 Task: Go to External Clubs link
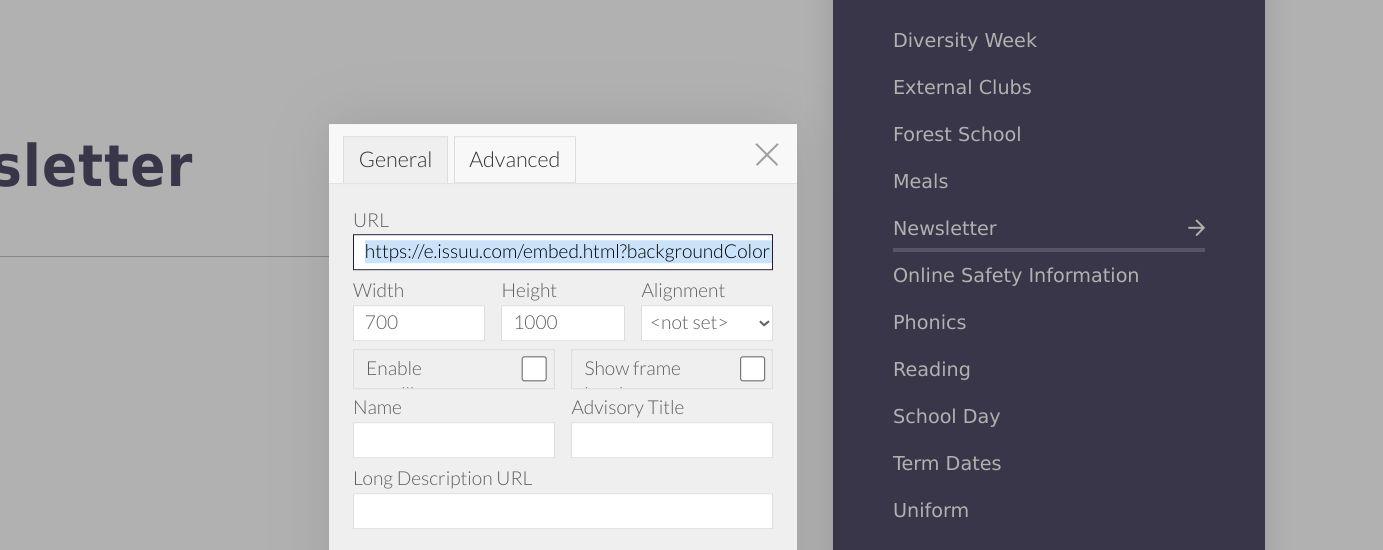[x=961, y=88]
